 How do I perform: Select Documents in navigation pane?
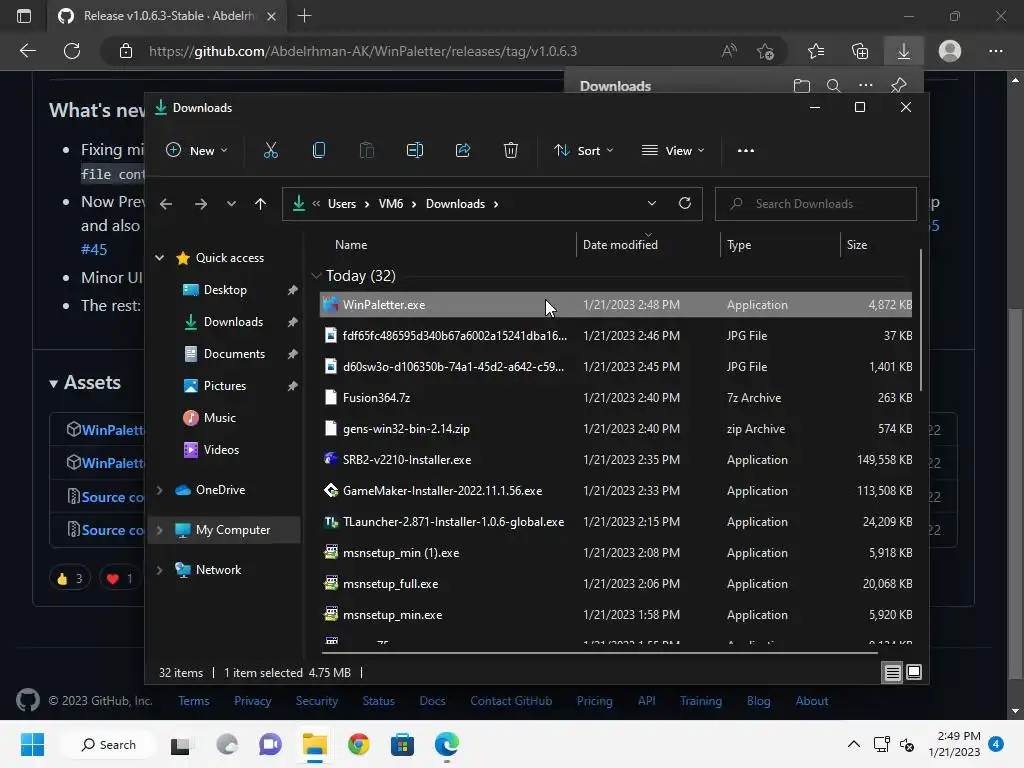[x=234, y=354]
